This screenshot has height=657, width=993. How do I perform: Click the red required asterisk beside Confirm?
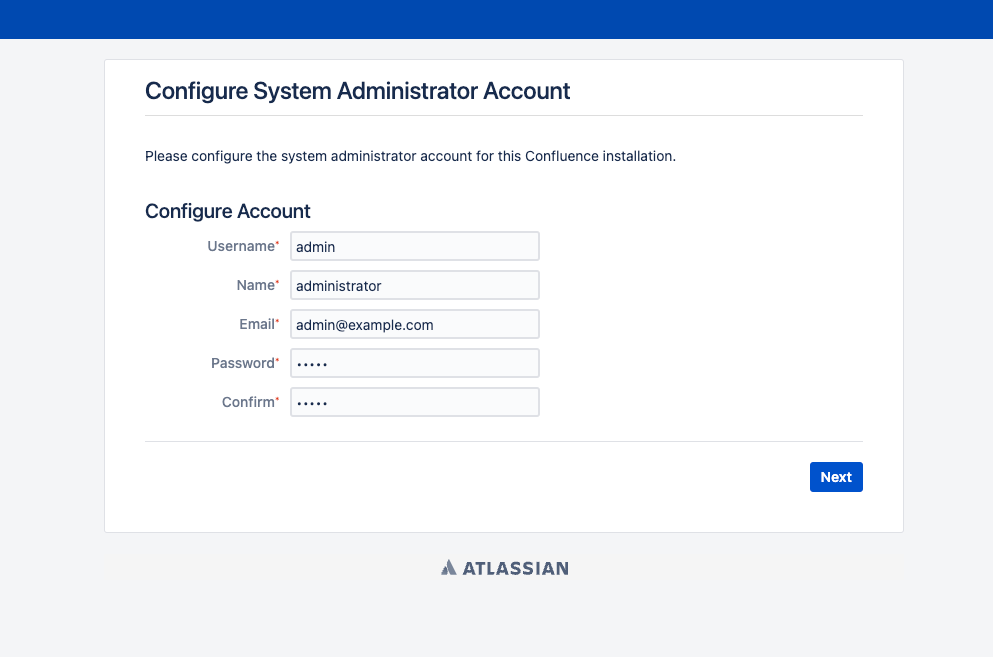click(x=277, y=399)
